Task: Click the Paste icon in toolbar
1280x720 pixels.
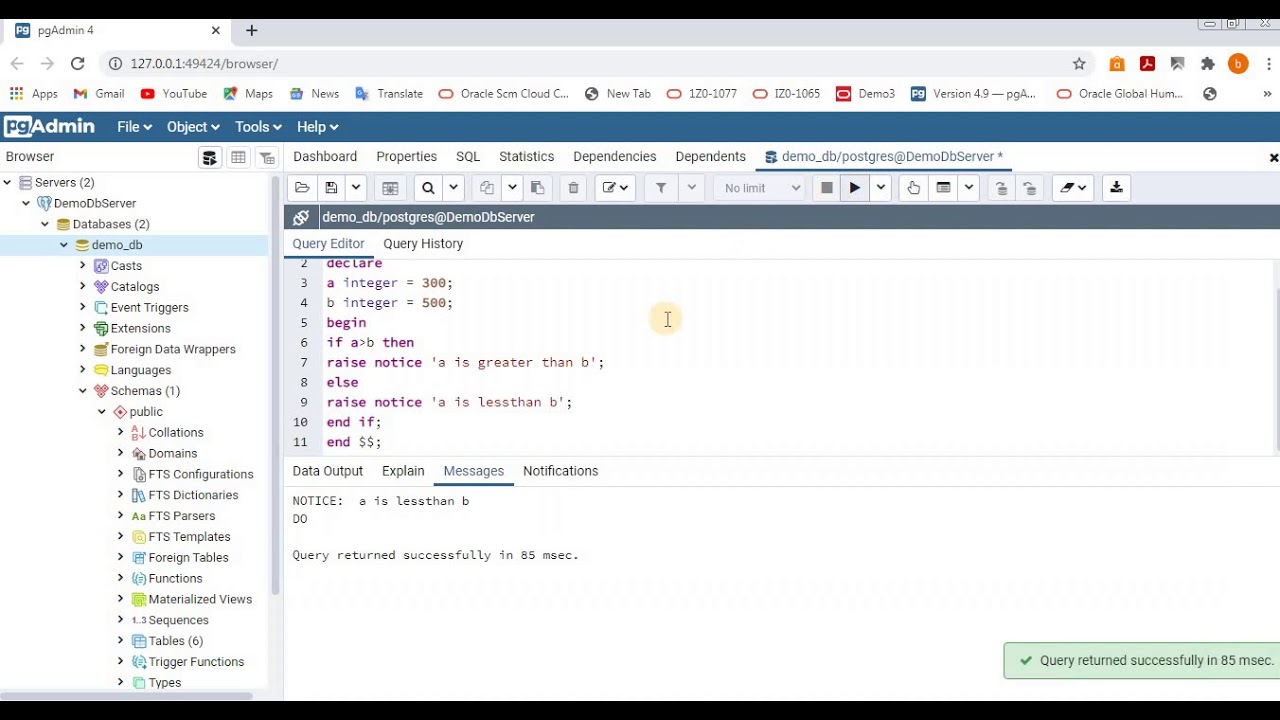Action: coord(537,188)
